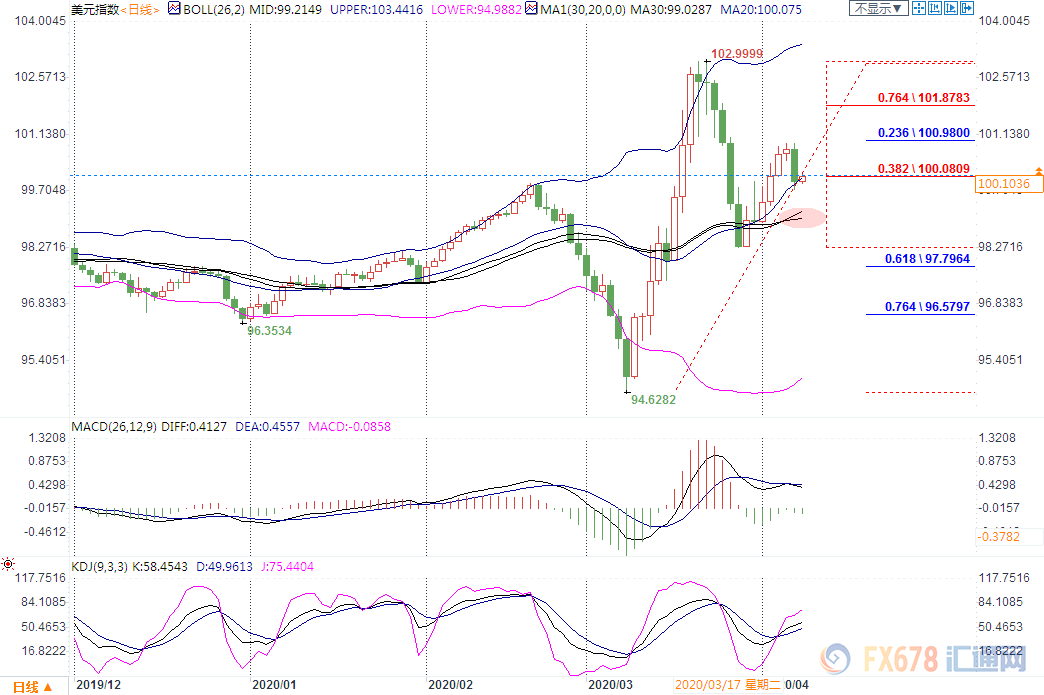
Task: Click the 美元指数 title label
Action: 97,9
